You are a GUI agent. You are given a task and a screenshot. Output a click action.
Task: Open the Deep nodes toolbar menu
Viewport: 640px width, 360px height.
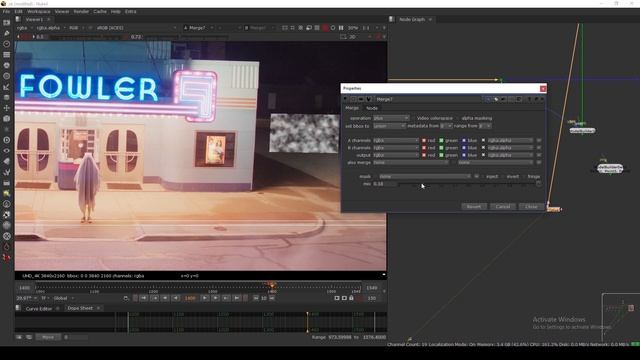7,140
